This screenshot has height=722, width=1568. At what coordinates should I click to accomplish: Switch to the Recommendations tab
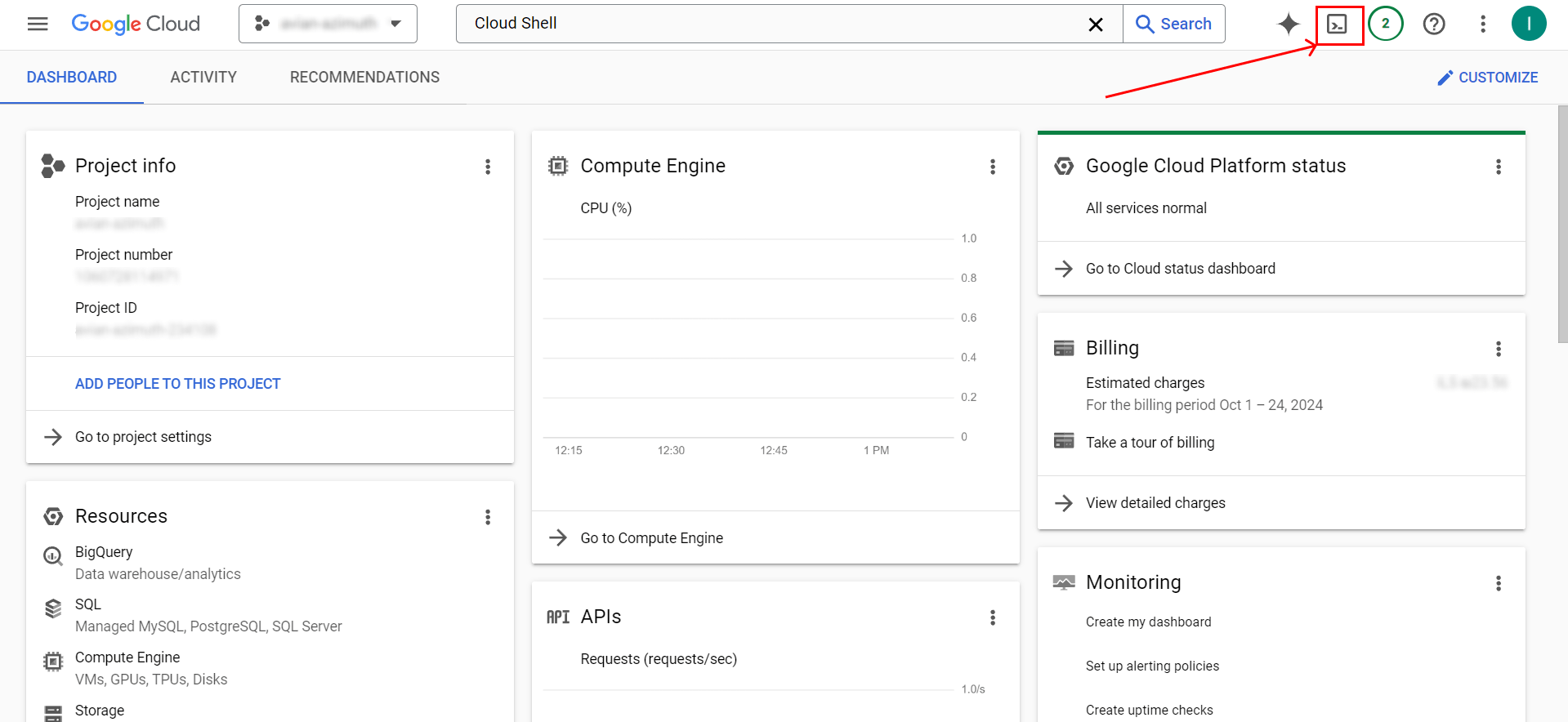pos(364,78)
